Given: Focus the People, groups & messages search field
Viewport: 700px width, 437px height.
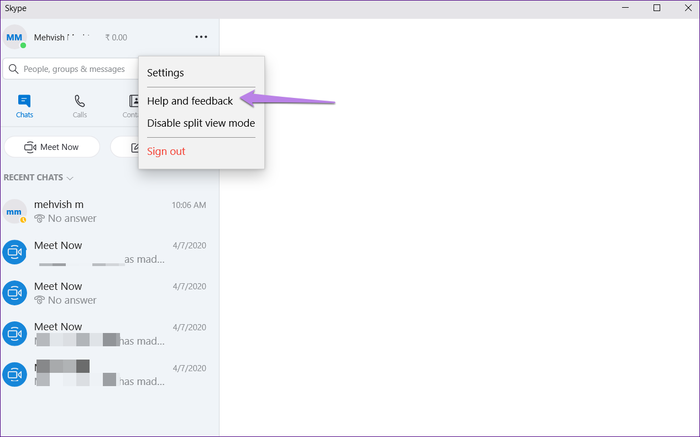Looking at the screenshot, I should pos(71,69).
